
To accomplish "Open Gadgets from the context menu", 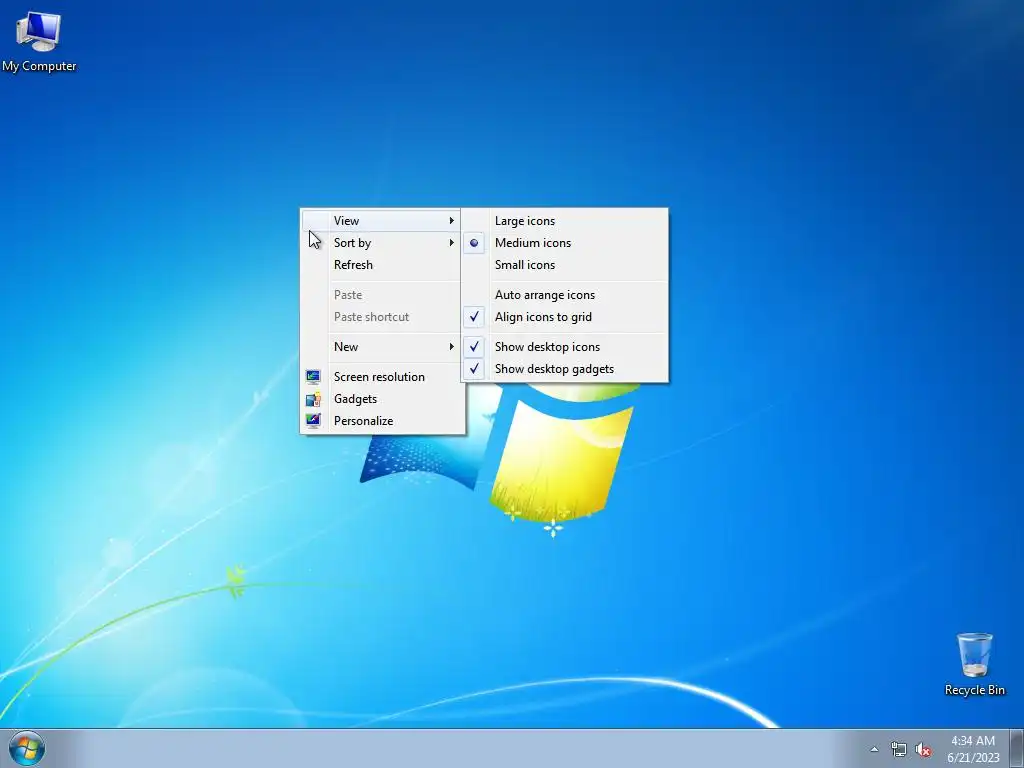I will 382,399.
